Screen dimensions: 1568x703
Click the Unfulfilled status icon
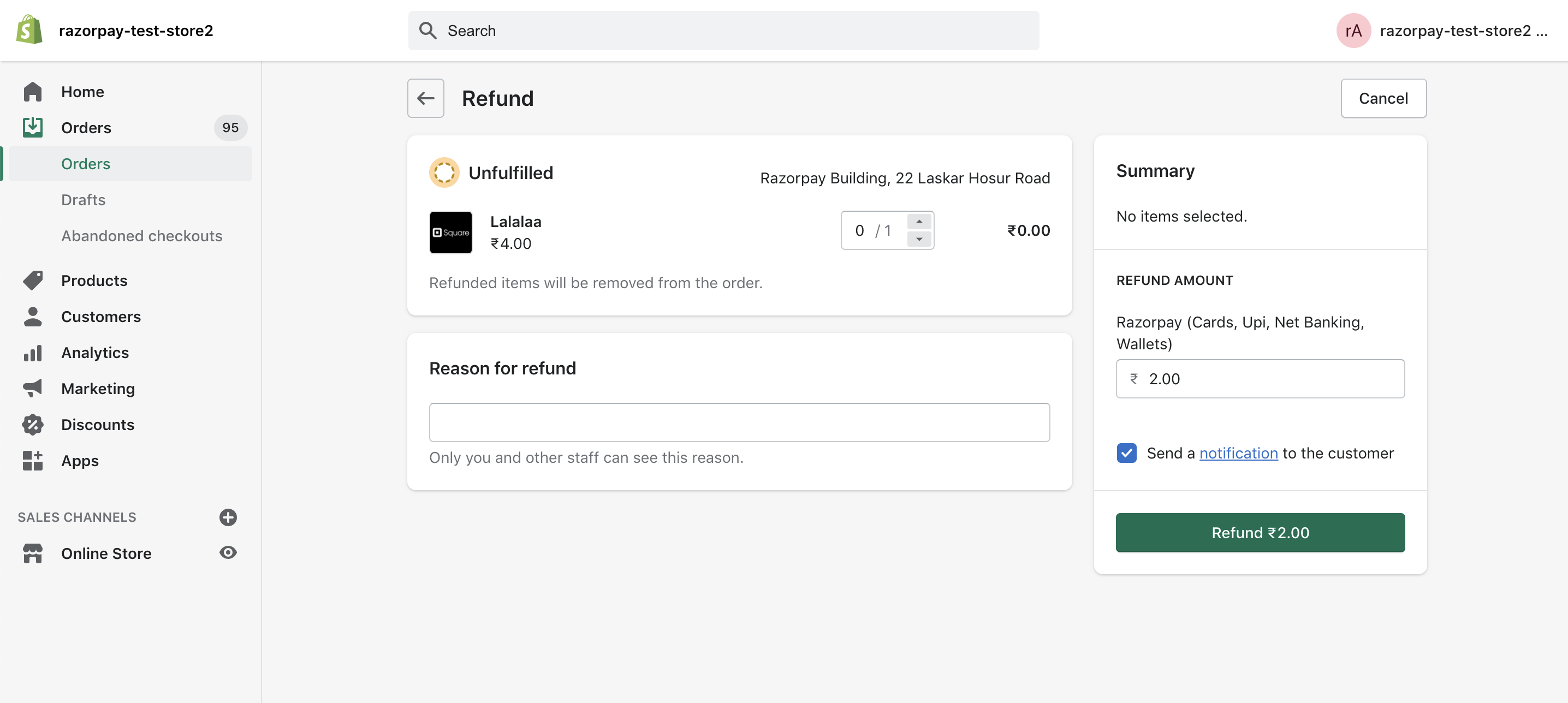pyautogui.click(x=444, y=172)
